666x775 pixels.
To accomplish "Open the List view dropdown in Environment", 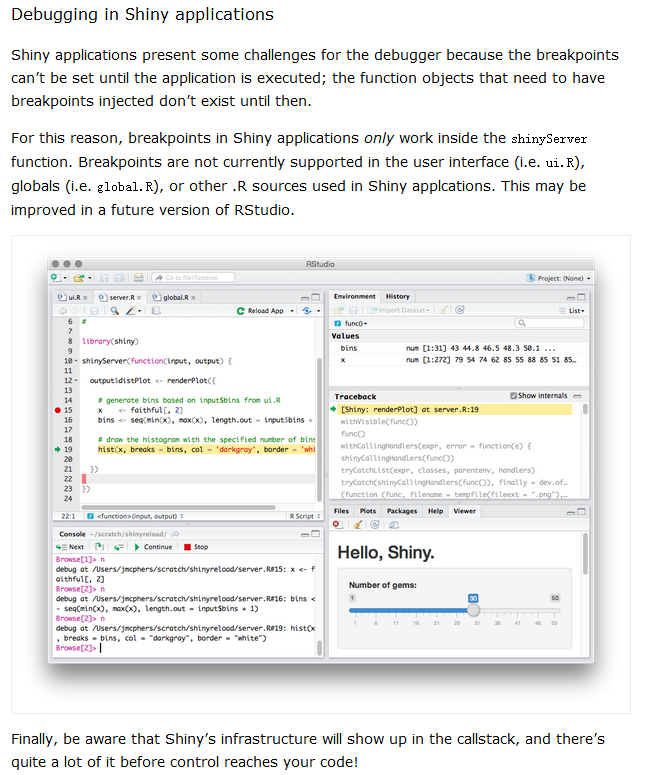I will click(572, 311).
